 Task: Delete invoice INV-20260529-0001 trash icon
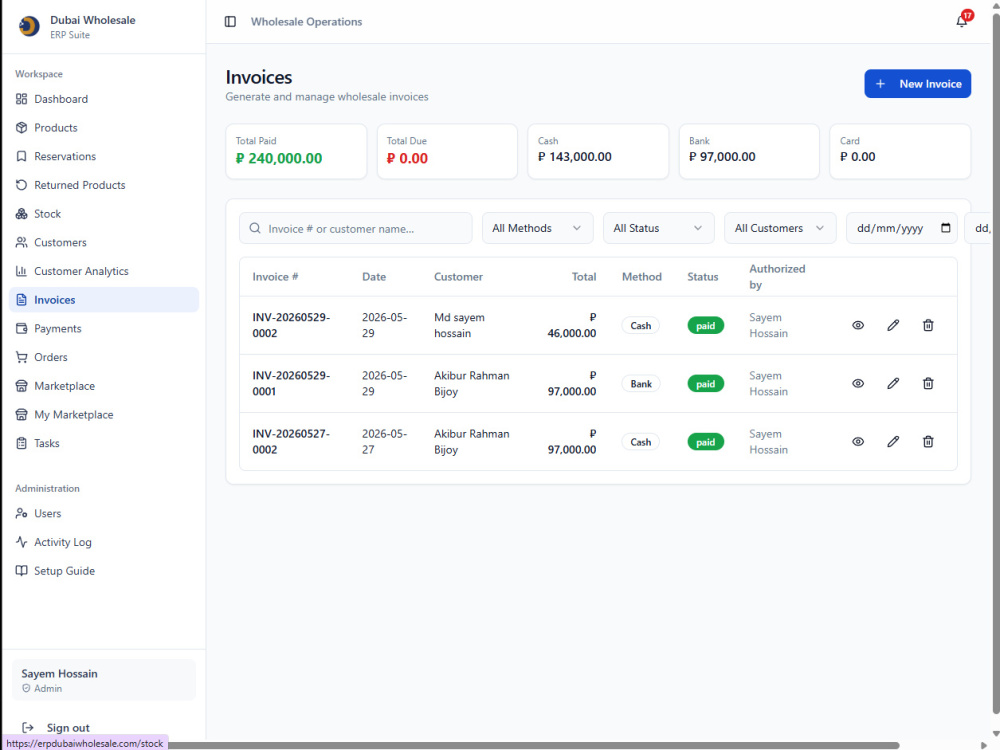click(x=928, y=383)
